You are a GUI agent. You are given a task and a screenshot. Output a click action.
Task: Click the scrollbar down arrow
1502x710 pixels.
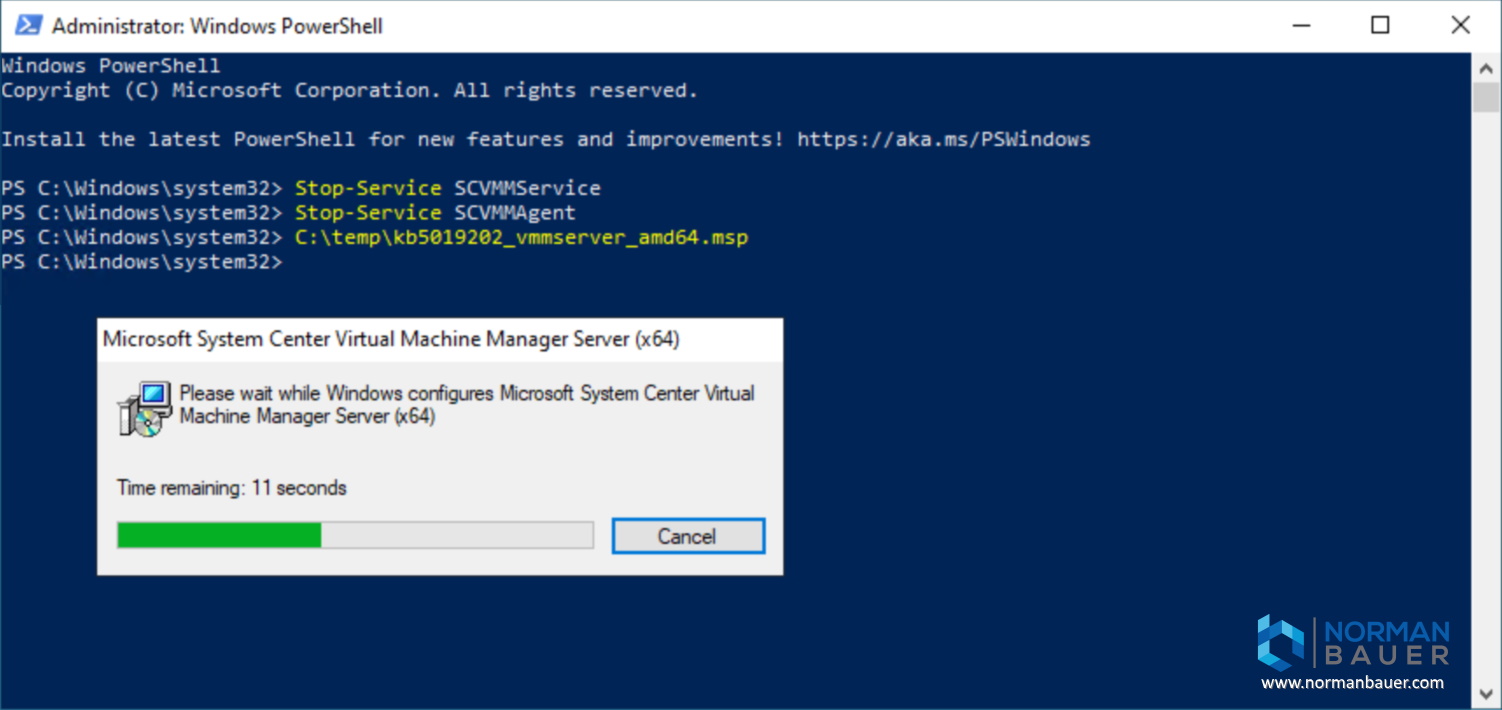pyautogui.click(x=1487, y=696)
